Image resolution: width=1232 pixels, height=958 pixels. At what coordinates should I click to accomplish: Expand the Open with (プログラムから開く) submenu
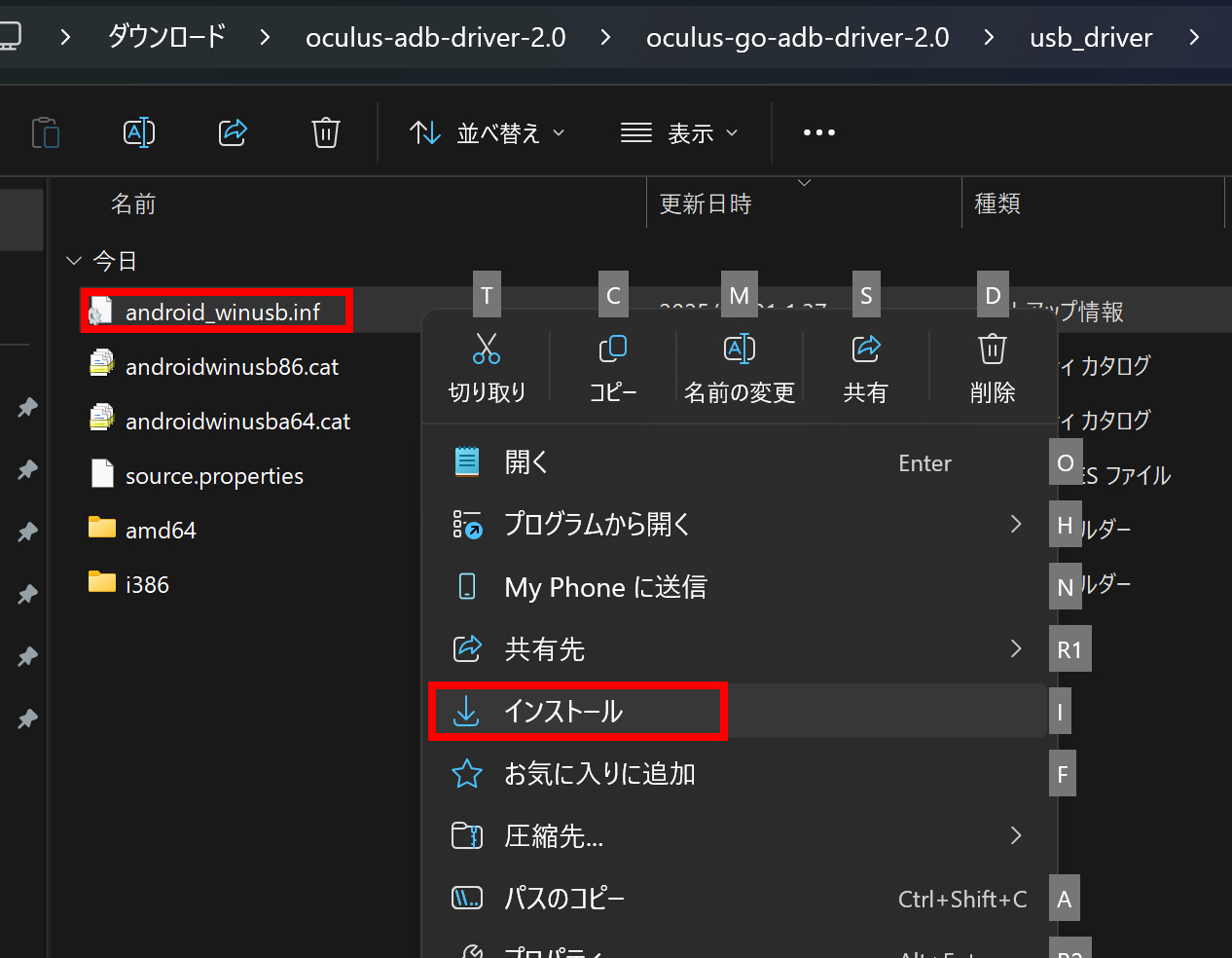[x=1015, y=525]
